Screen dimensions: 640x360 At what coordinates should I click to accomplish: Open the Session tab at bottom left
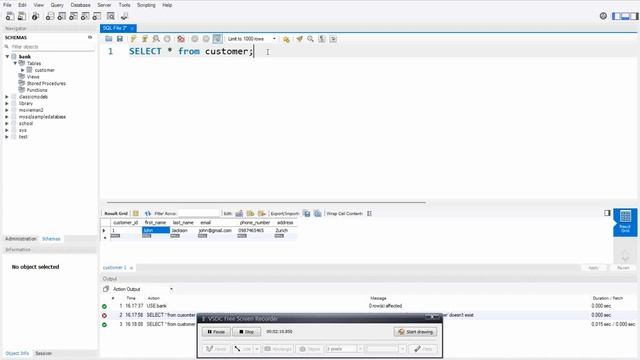tap(43, 353)
